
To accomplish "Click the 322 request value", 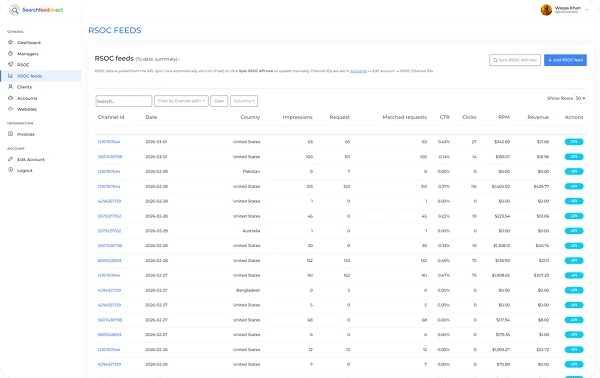I will pyautogui.click(x=347, y=186).
